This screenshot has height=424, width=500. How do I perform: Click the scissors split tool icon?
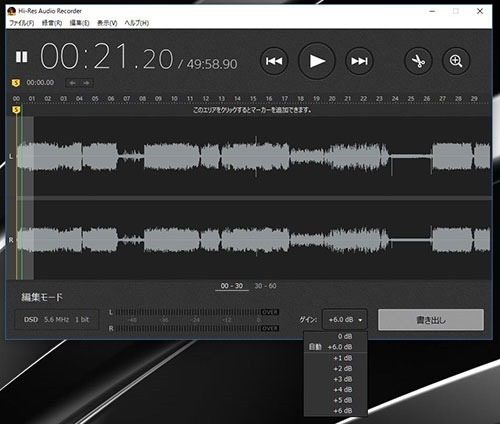click(418, 61)
